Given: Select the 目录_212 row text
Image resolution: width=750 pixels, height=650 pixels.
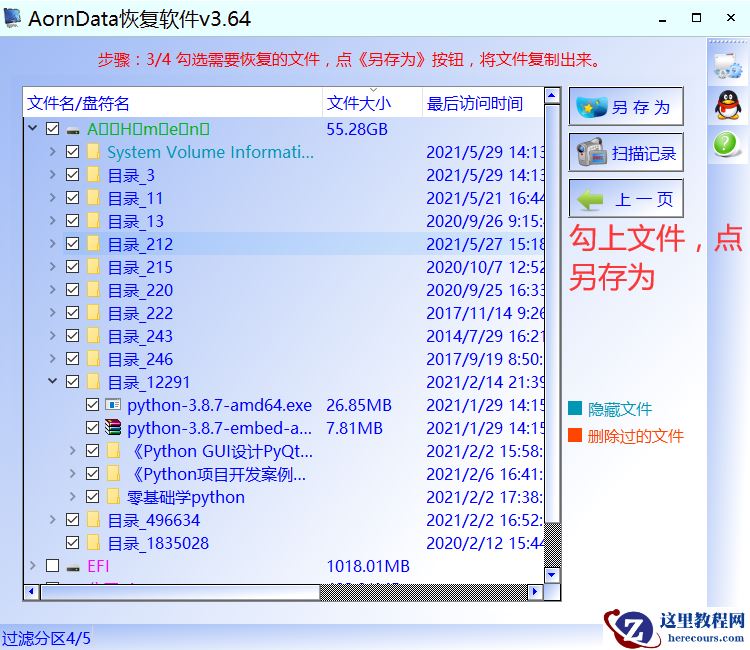Looking at the screenshot, I should tap(140, 244).
